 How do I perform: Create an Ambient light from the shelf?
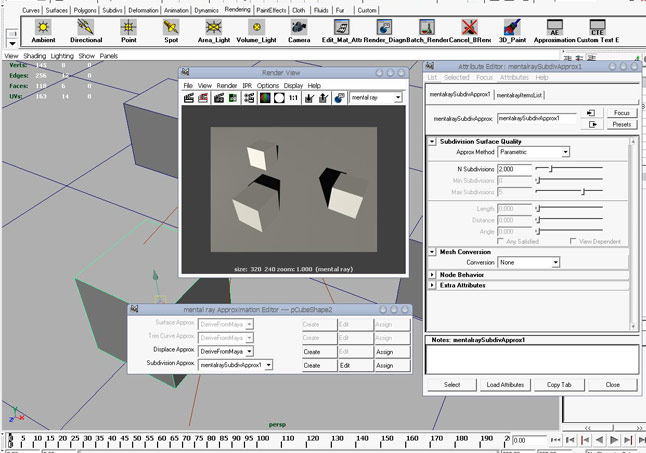tap(43, 28)
